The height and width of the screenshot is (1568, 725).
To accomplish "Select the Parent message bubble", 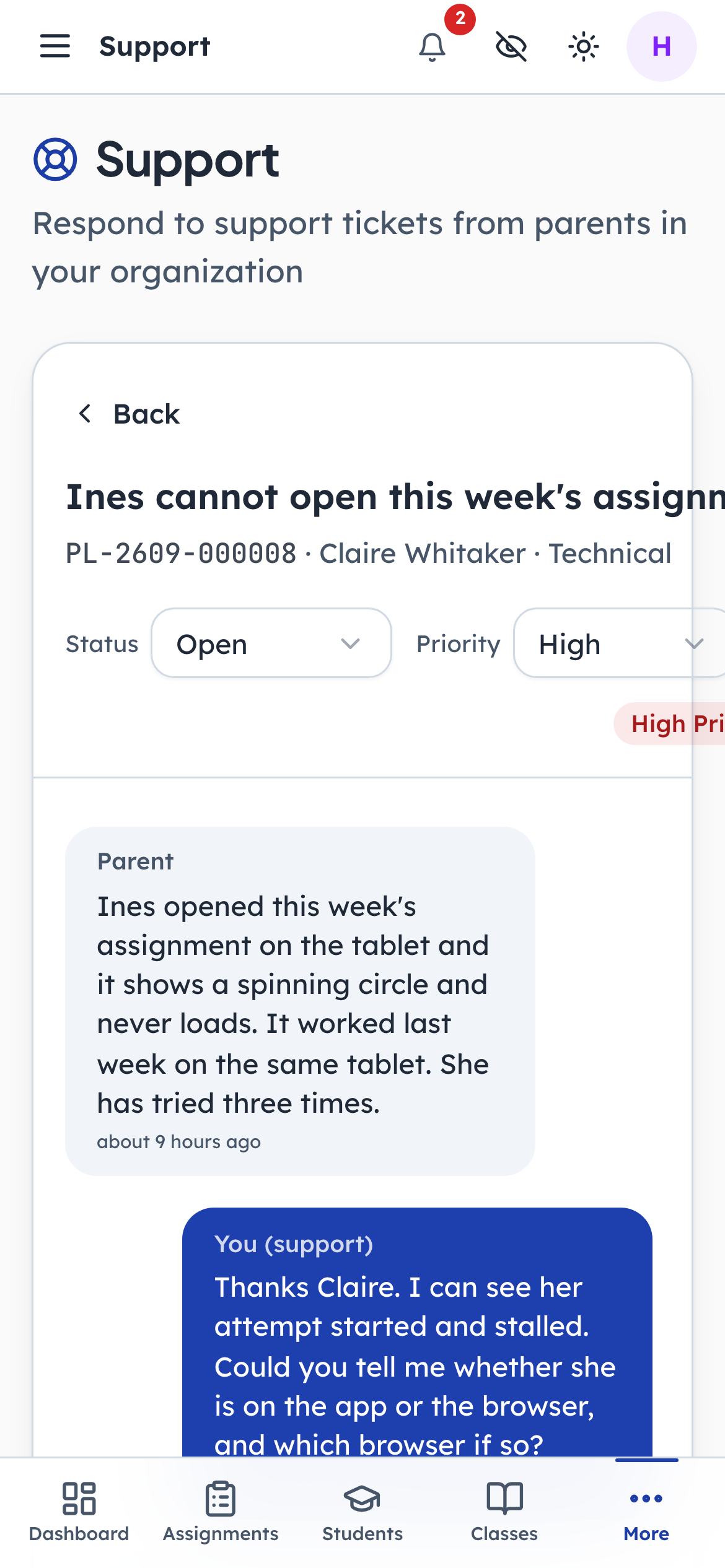I will 300,1001.
